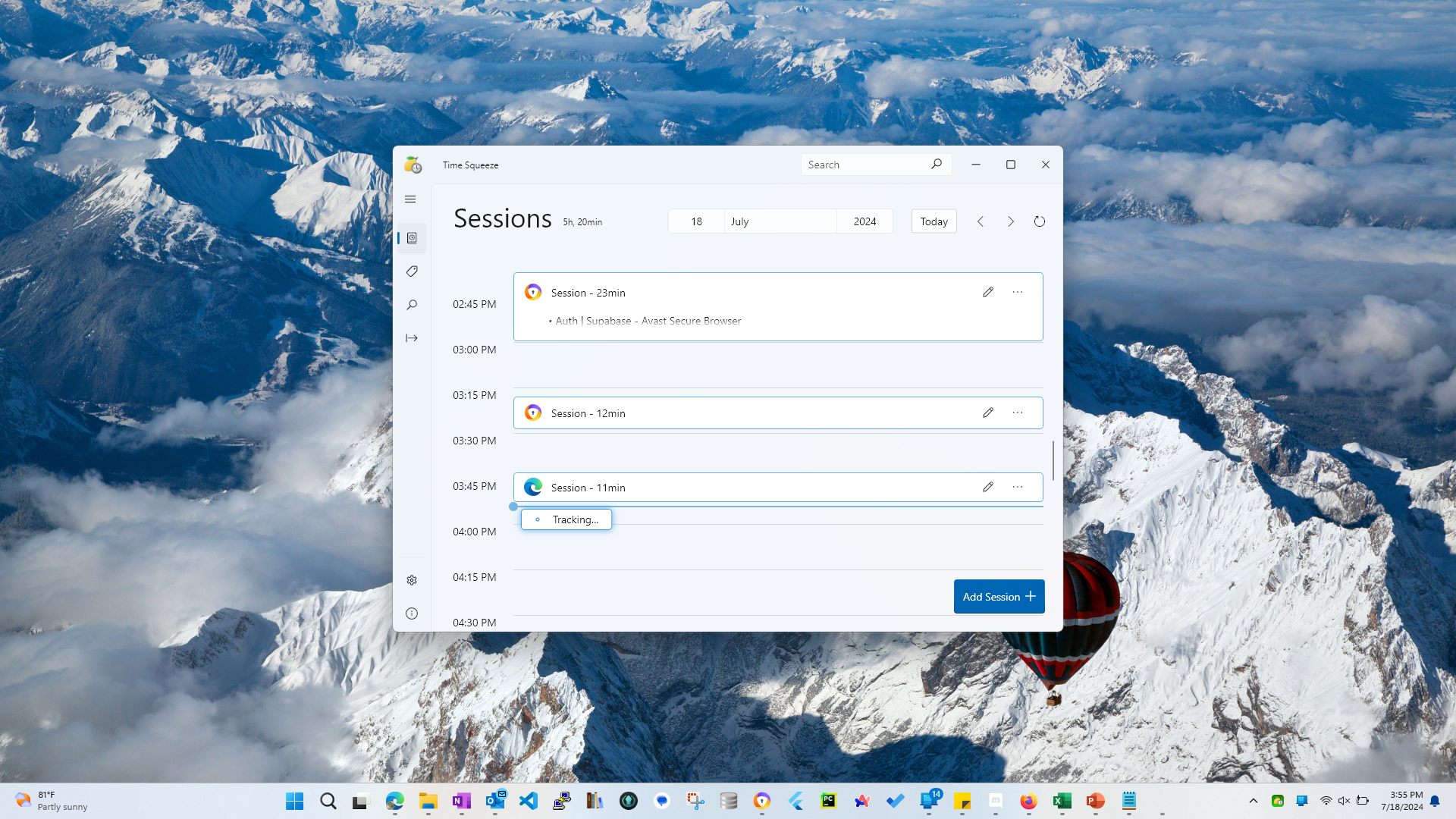Open more options for 23min session
The image size is (1456, 819).
click(1018, 292)
